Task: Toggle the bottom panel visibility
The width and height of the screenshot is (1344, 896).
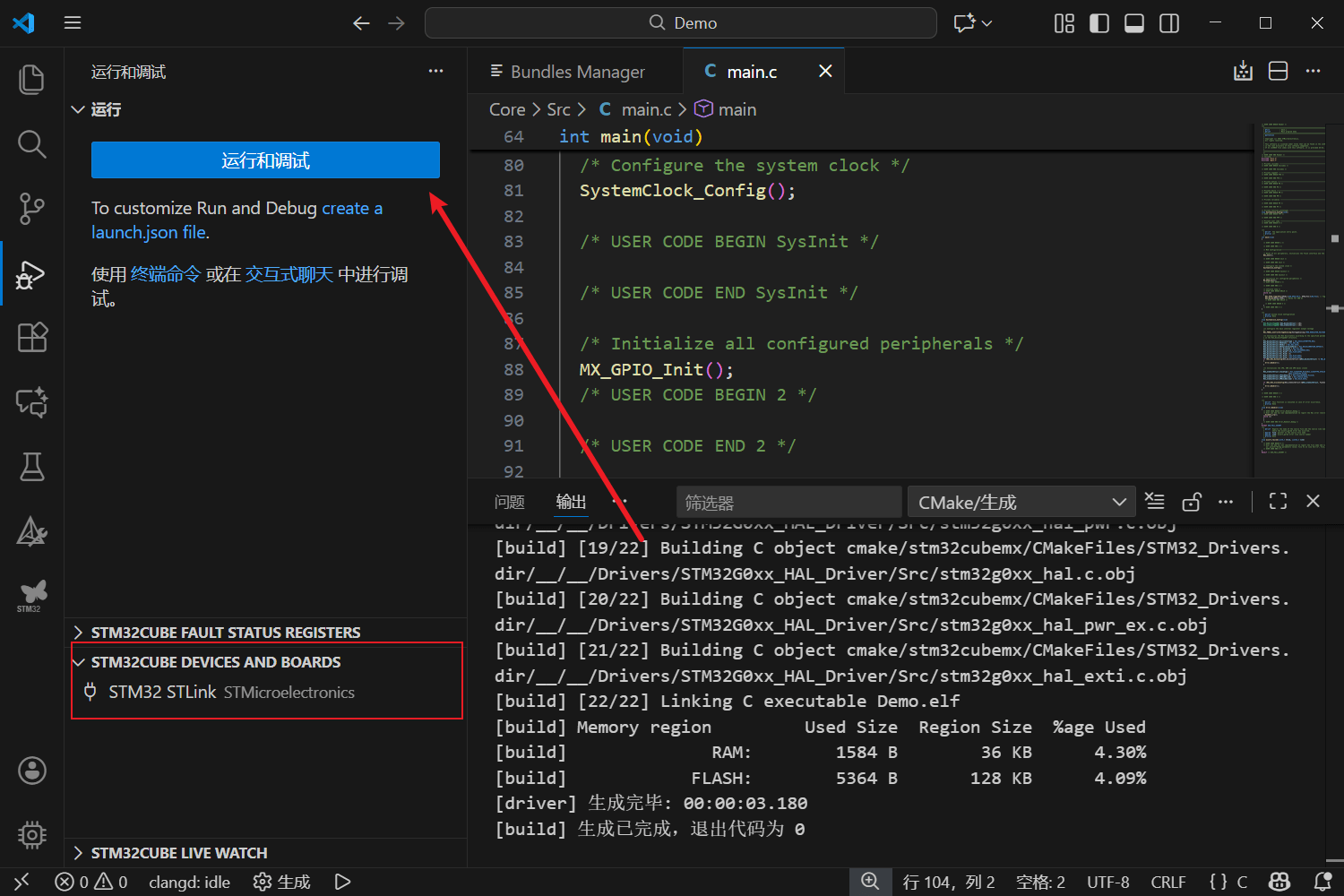Action: pos(1133,23)
